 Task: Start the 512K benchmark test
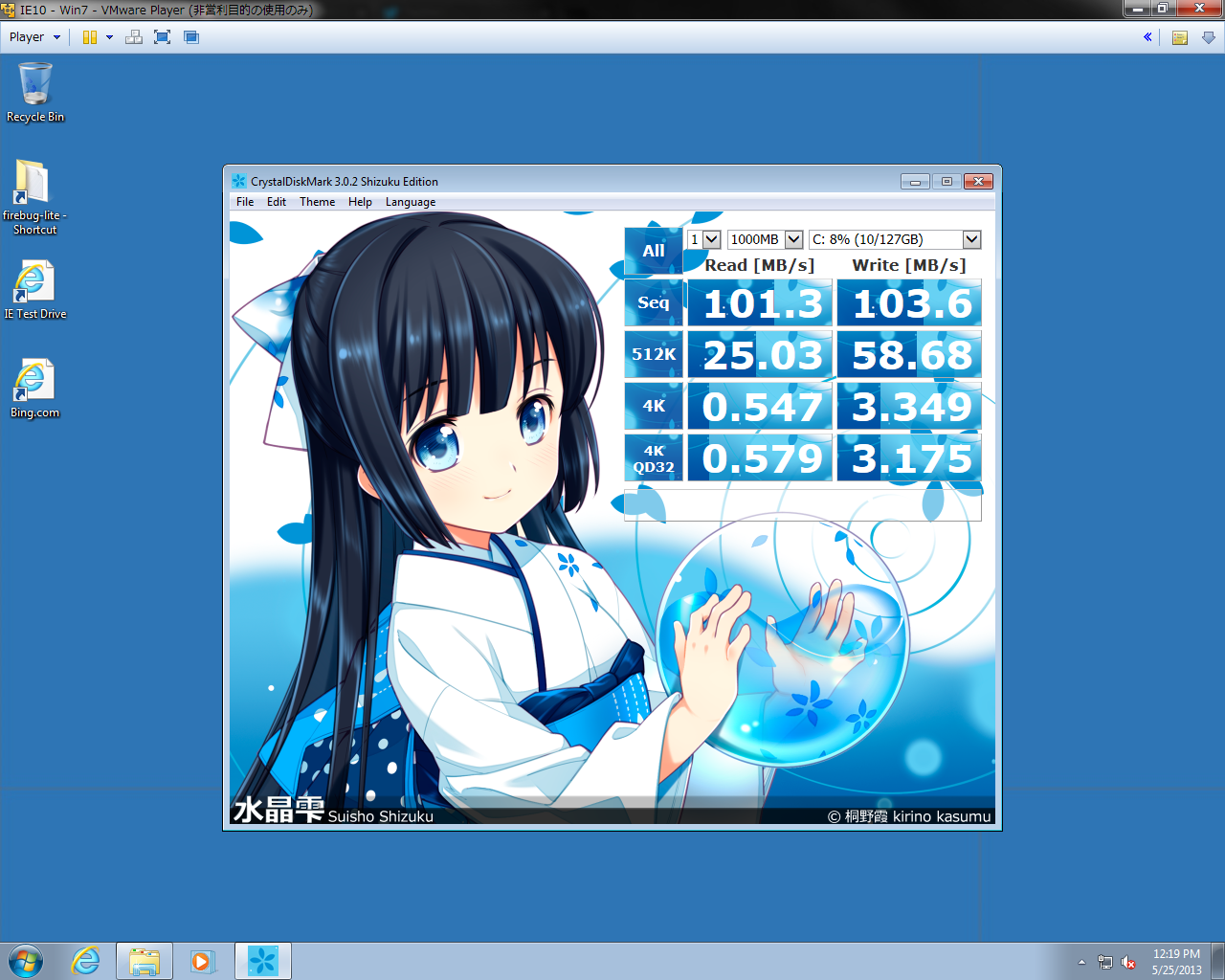(x=654, y=354)
